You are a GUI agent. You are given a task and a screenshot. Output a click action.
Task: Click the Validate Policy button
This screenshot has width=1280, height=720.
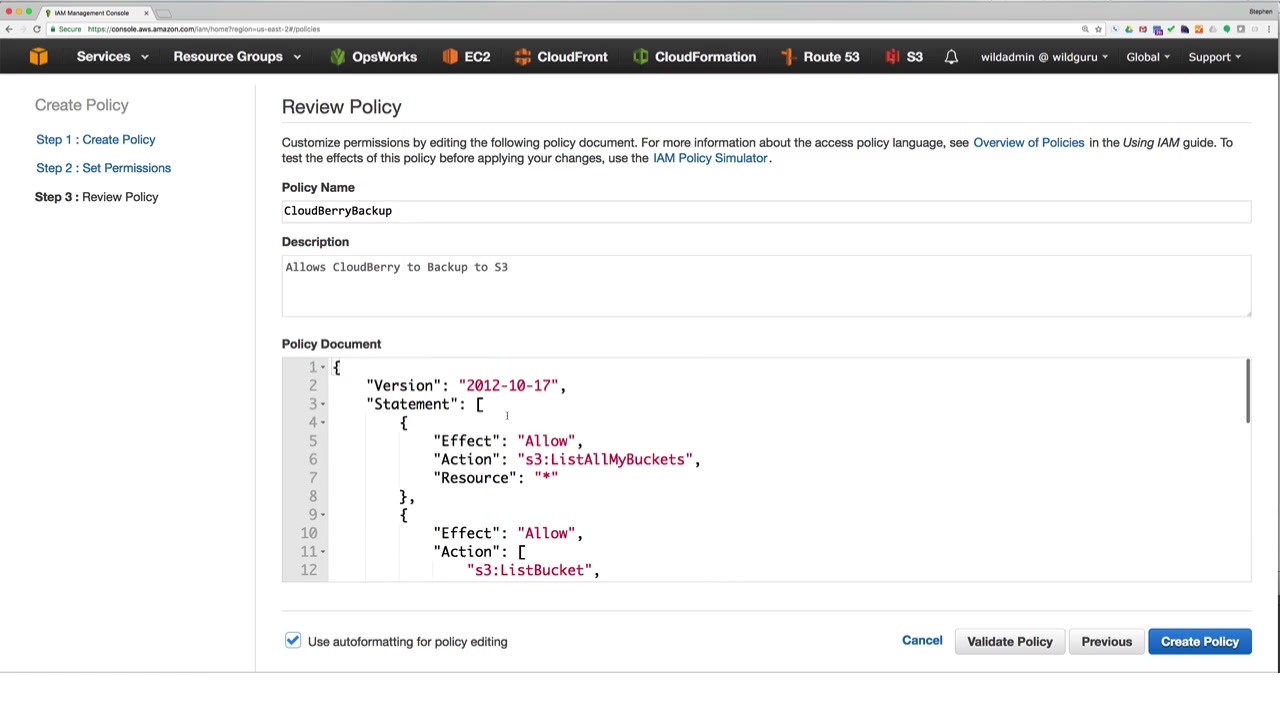tap(1009, 642)
